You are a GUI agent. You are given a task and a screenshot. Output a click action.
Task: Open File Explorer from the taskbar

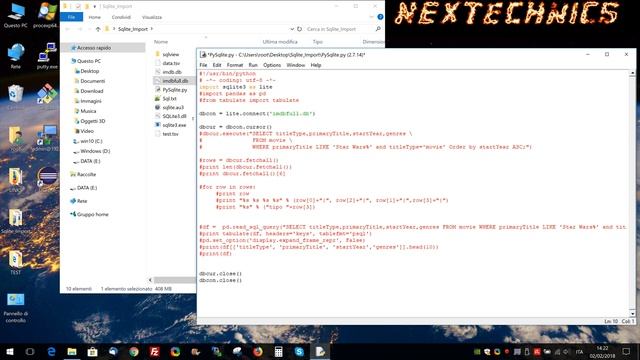pos(72,351)
